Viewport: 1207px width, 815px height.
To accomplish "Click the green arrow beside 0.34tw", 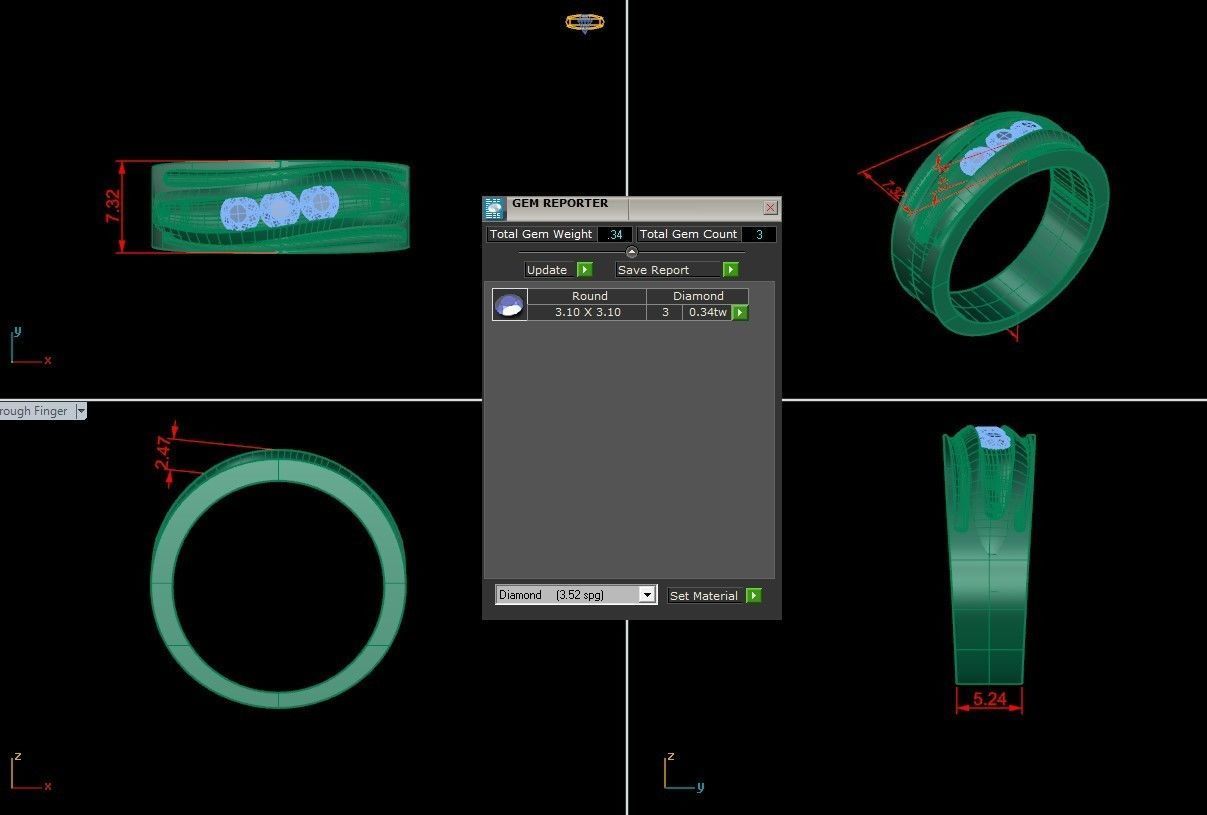I will click(x=740, y=312).
